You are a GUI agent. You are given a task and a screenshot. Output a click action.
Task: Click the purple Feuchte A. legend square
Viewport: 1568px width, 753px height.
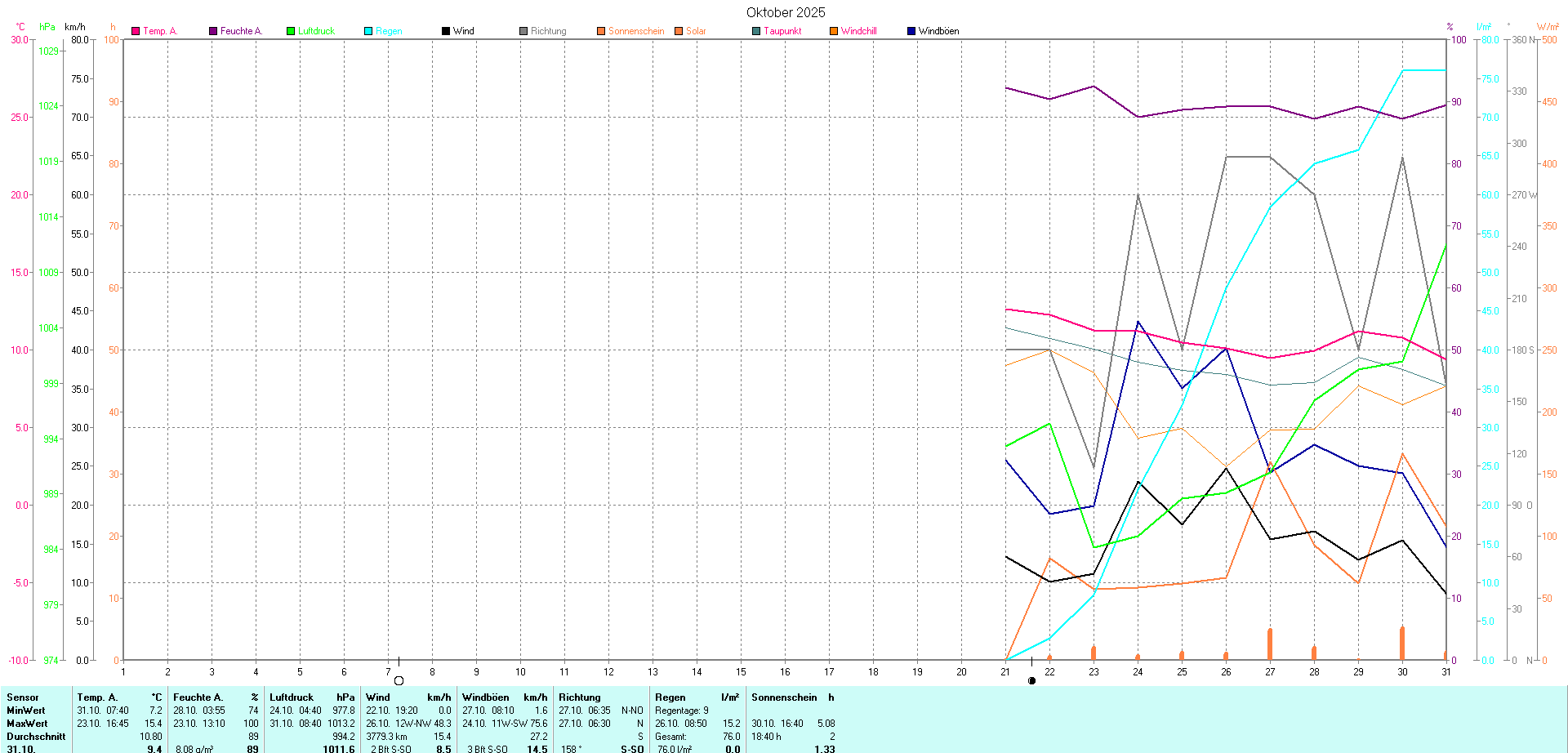click(x=213, y=31)
